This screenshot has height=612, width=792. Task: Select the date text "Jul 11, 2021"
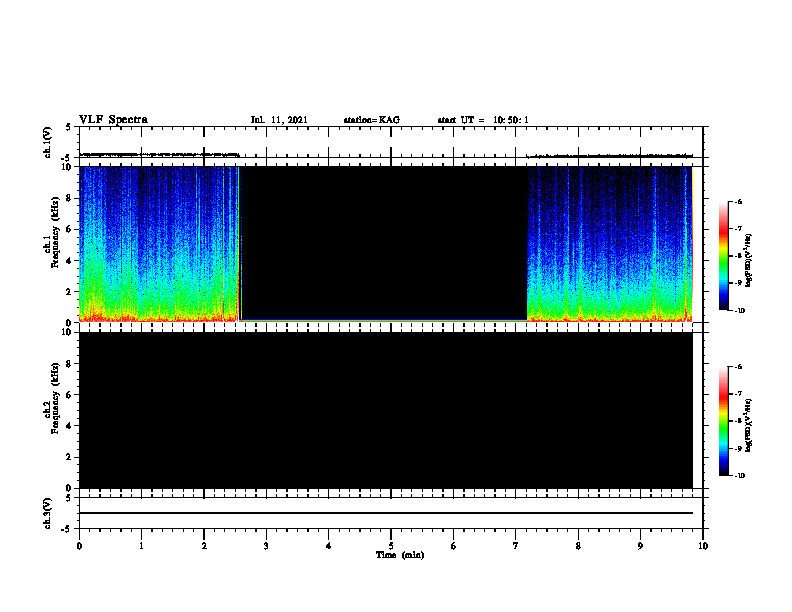click(279, 120)
